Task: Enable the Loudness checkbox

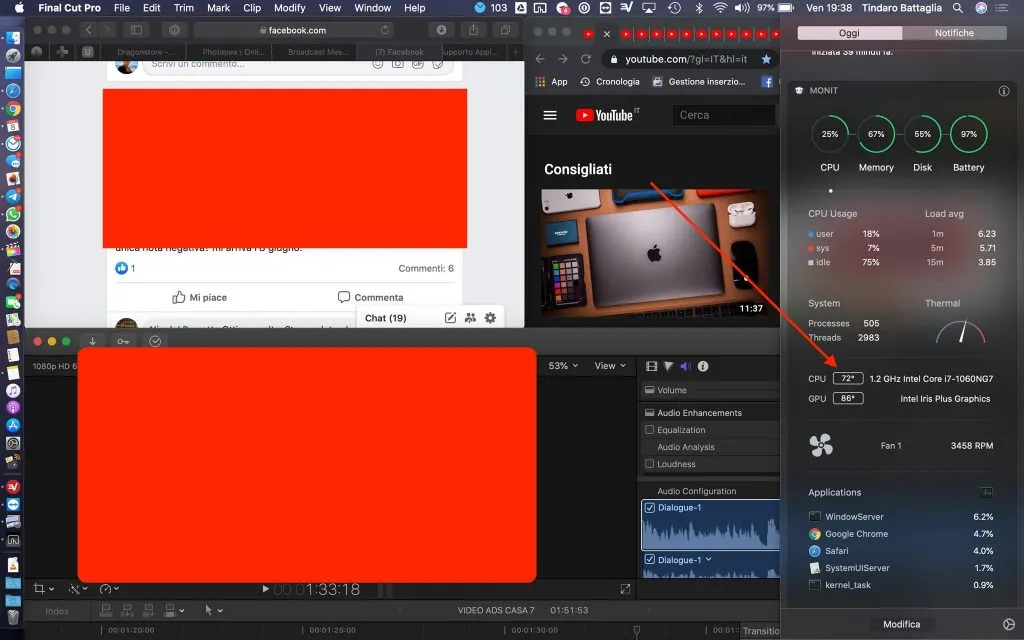Action: tap(649, 464)
